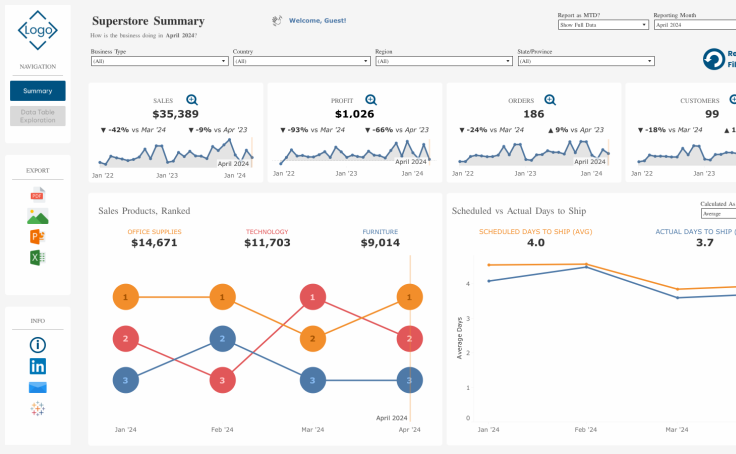Open the LinkedIn icon link
This screenshot has width=736, height=454.
(38, 366)
